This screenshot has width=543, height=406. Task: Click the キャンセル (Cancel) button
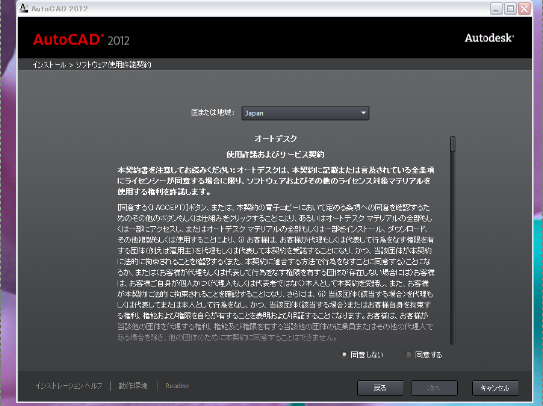pyautogui.click(x=495, y=388)
